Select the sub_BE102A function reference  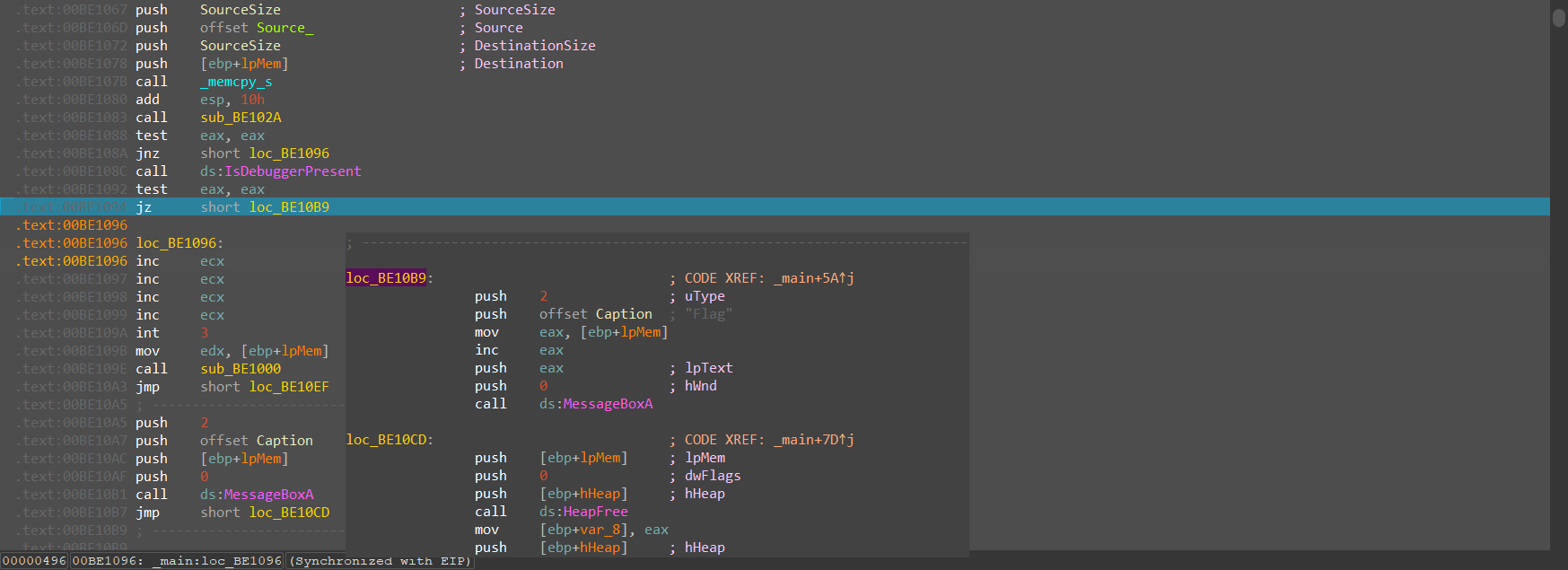[241, 118]
